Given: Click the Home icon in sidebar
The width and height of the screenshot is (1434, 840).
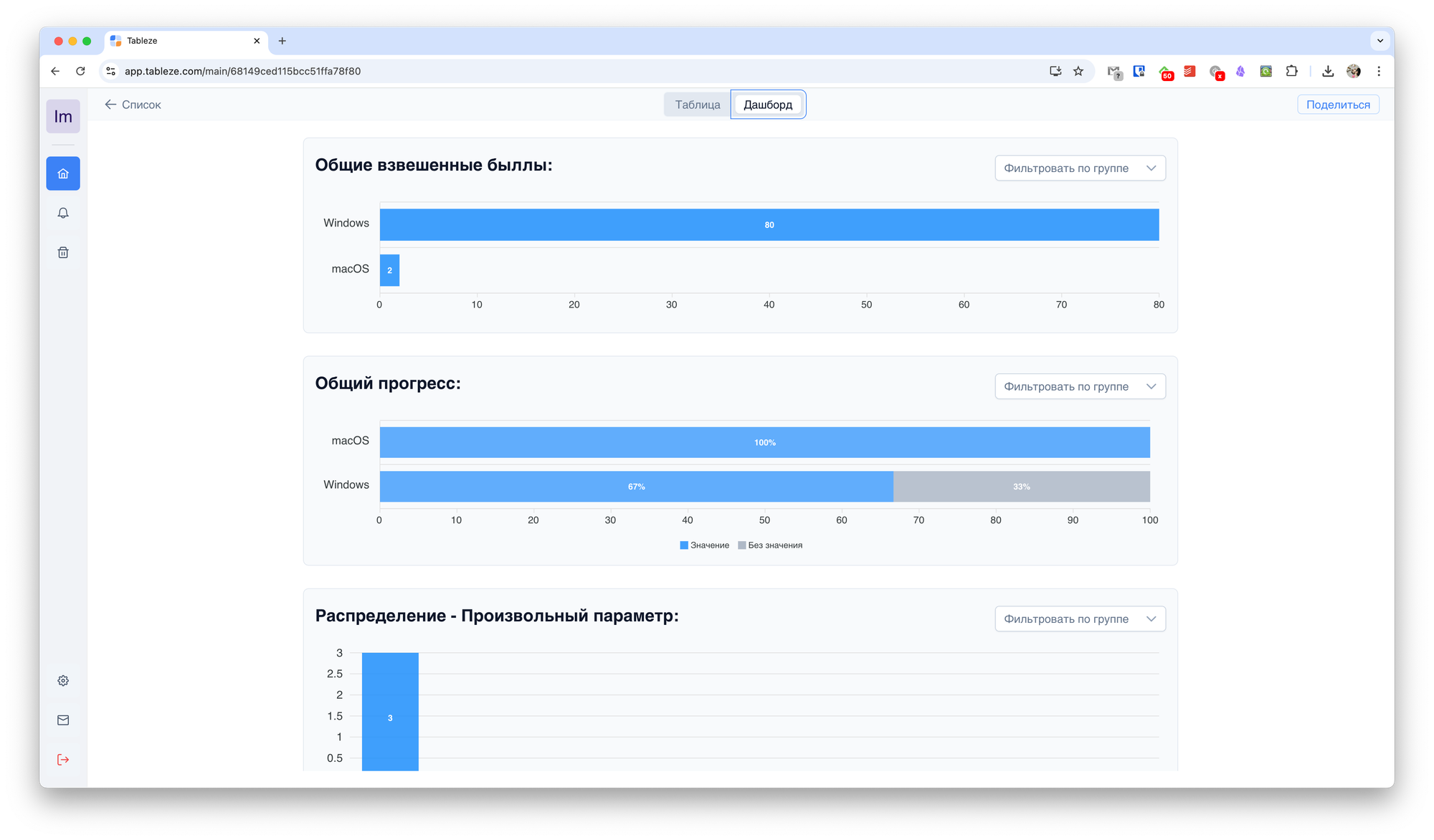Looking at the screenshot, I should (x=63, y=173).
